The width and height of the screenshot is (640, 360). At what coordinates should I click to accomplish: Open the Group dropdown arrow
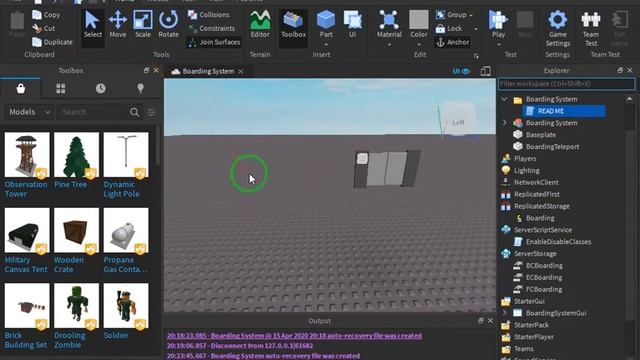click(471, 16)
